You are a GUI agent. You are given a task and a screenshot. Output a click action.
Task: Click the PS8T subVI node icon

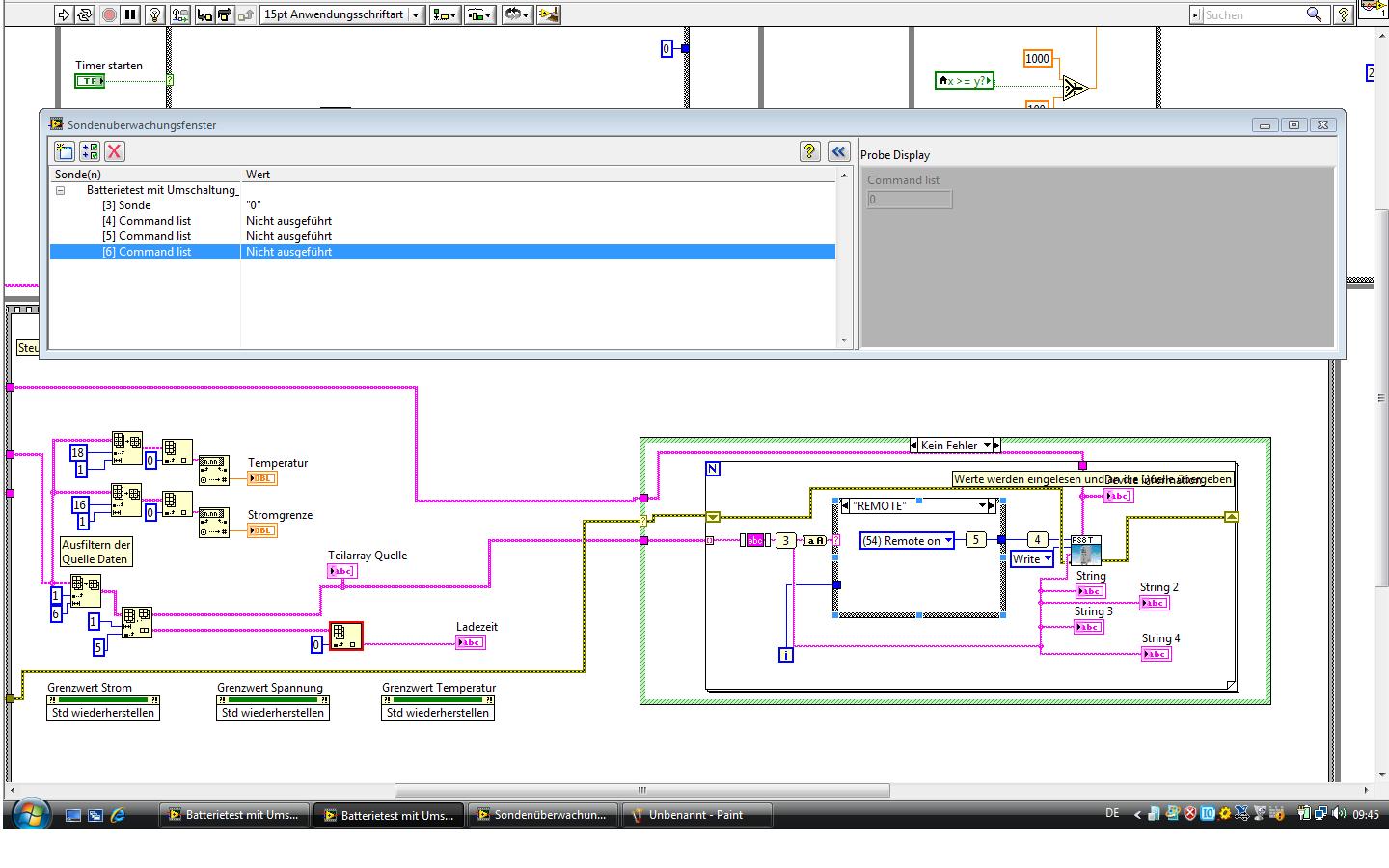pos(1085,551)
